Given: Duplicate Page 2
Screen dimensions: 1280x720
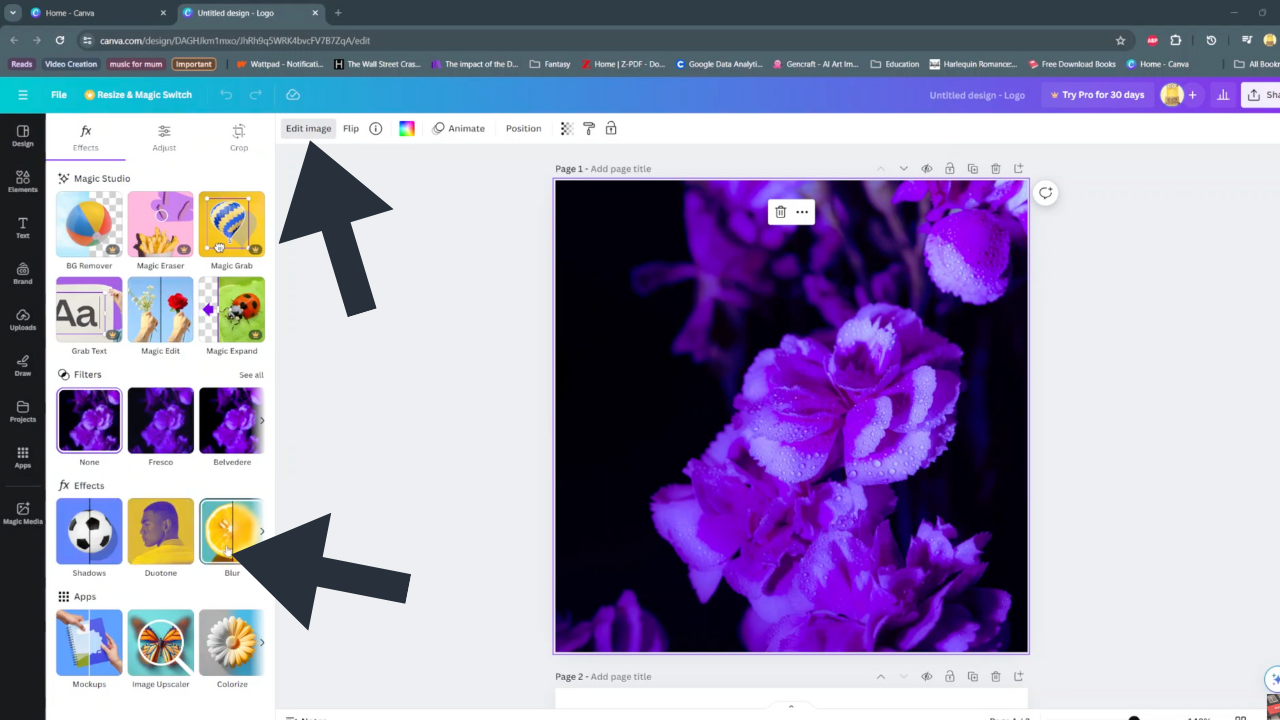Looking at the screenshot, I should coord(973,677).
